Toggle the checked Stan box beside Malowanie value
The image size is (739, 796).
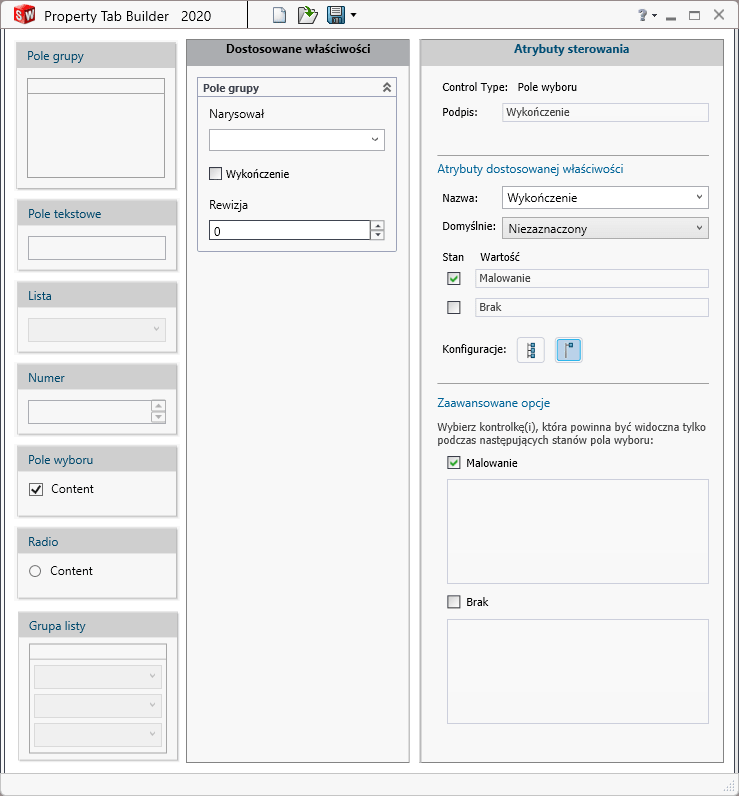(x=454, y=278)
